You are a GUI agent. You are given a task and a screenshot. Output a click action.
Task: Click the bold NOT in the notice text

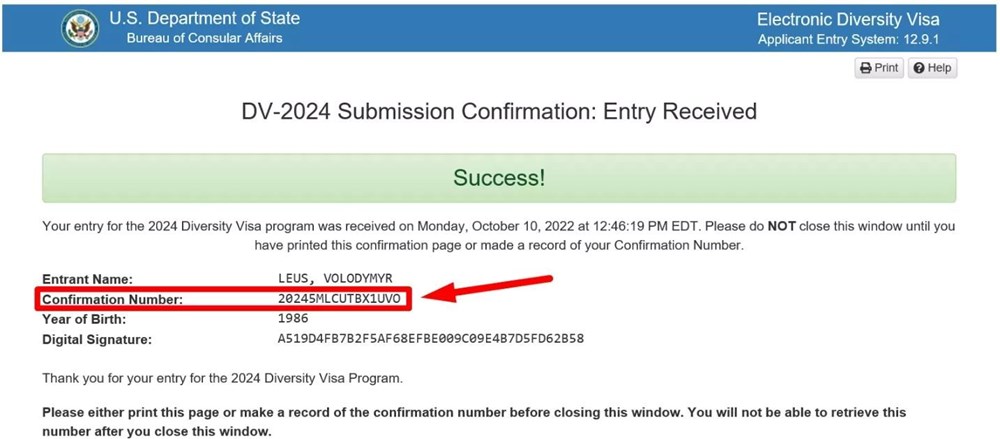point(781,226)
